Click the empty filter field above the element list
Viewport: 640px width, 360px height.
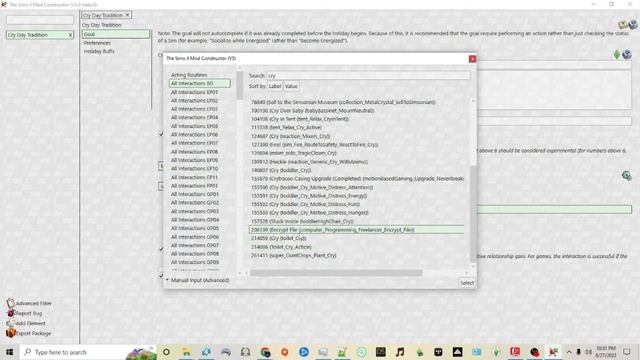pos(40,20)
